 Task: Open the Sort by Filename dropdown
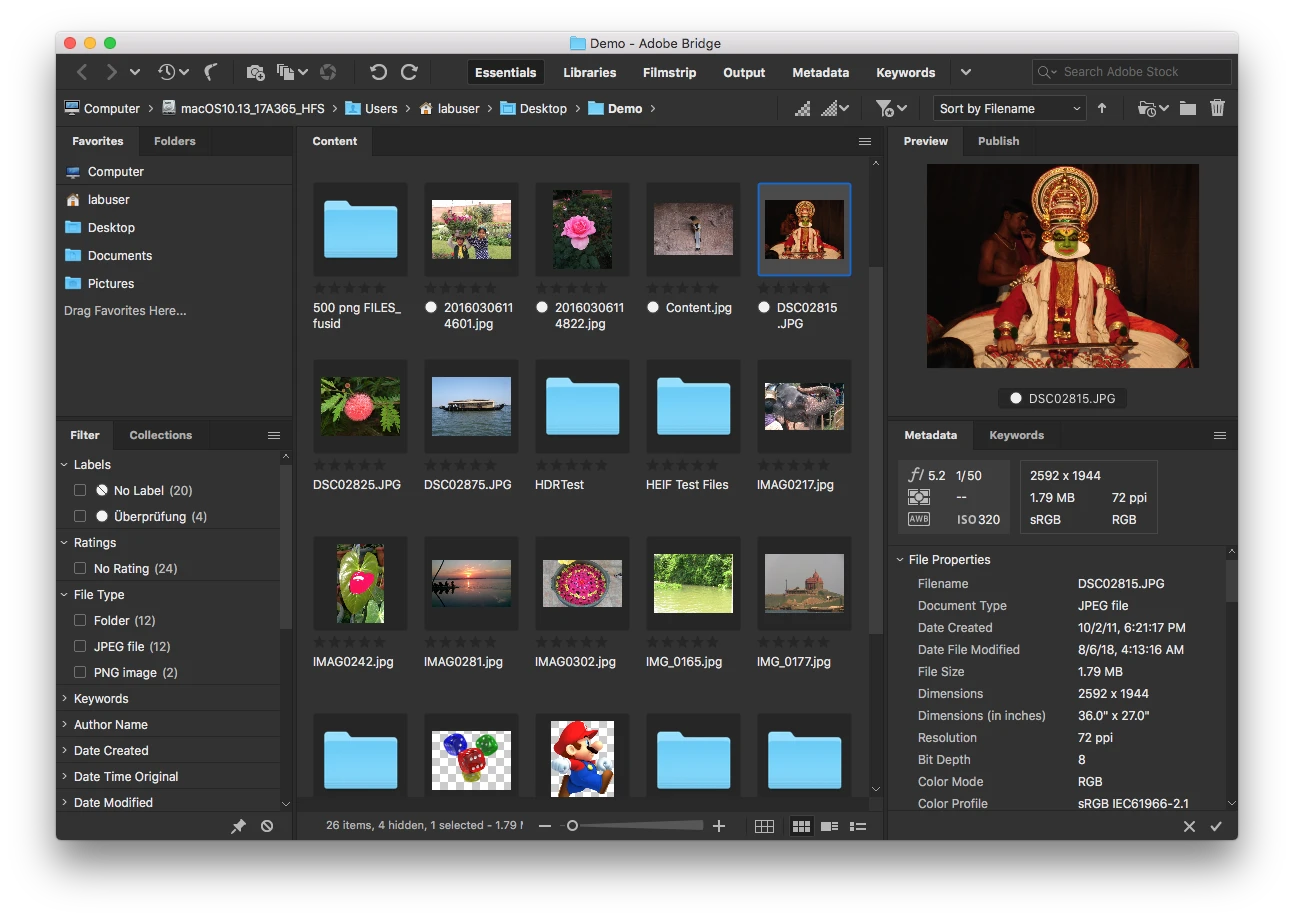(1008, 108)
